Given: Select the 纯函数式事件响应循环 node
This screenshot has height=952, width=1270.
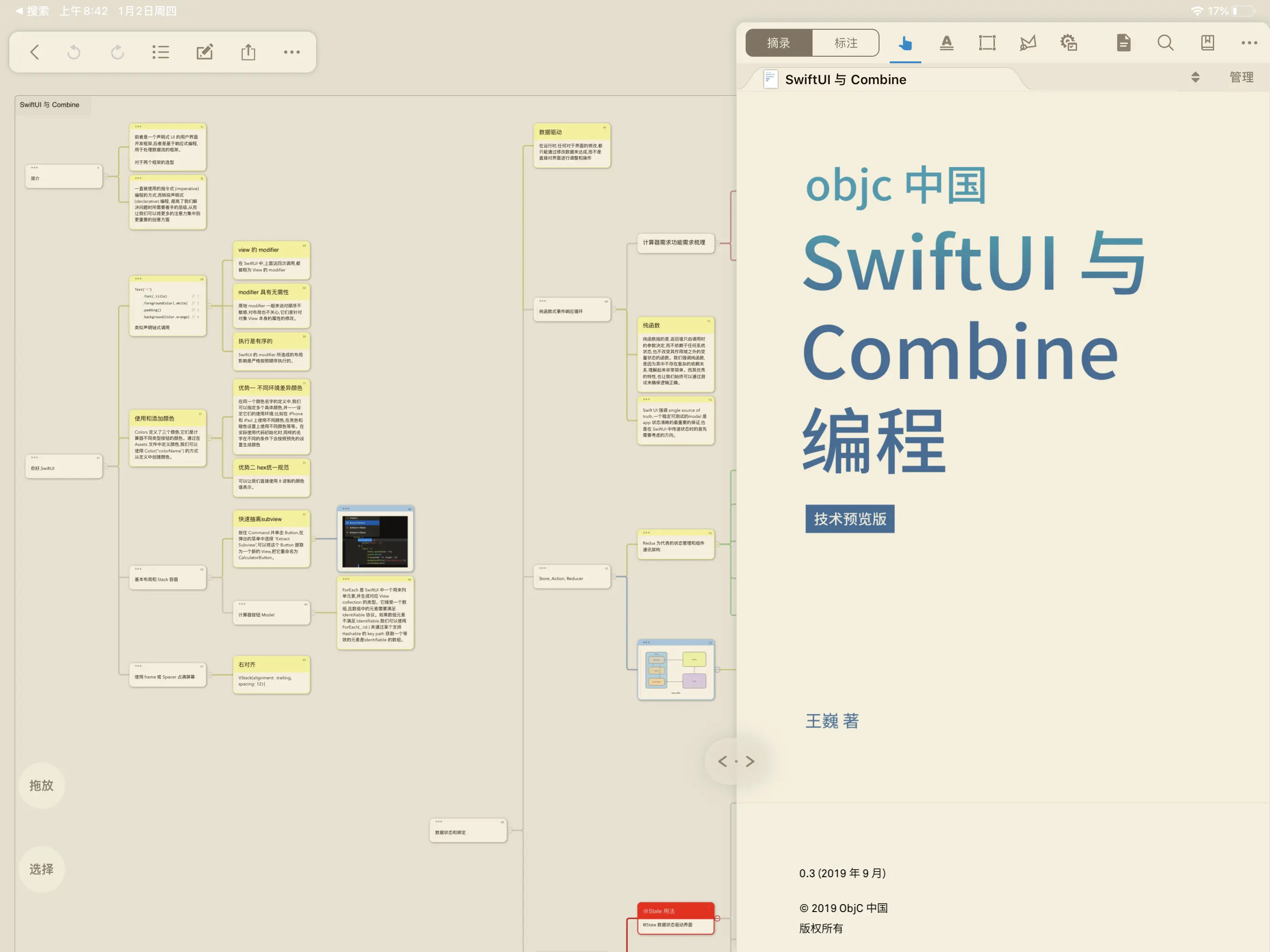Looking at the screenshot, I should [572, 310].
